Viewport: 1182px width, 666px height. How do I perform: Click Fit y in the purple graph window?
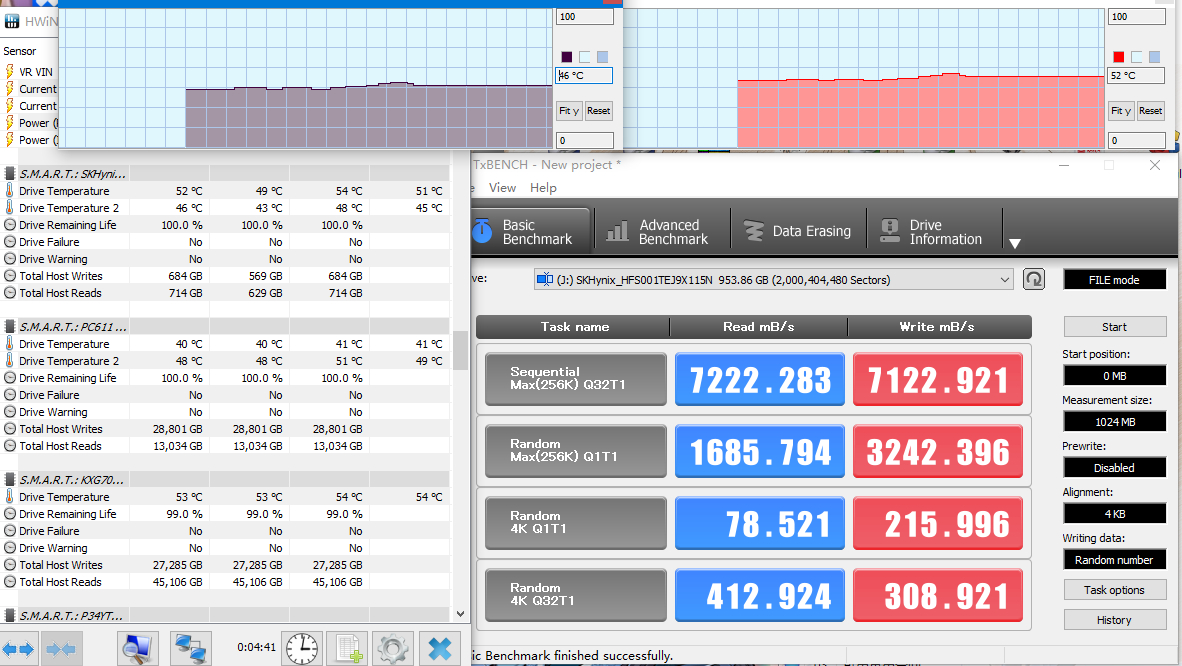pos(569,111)
